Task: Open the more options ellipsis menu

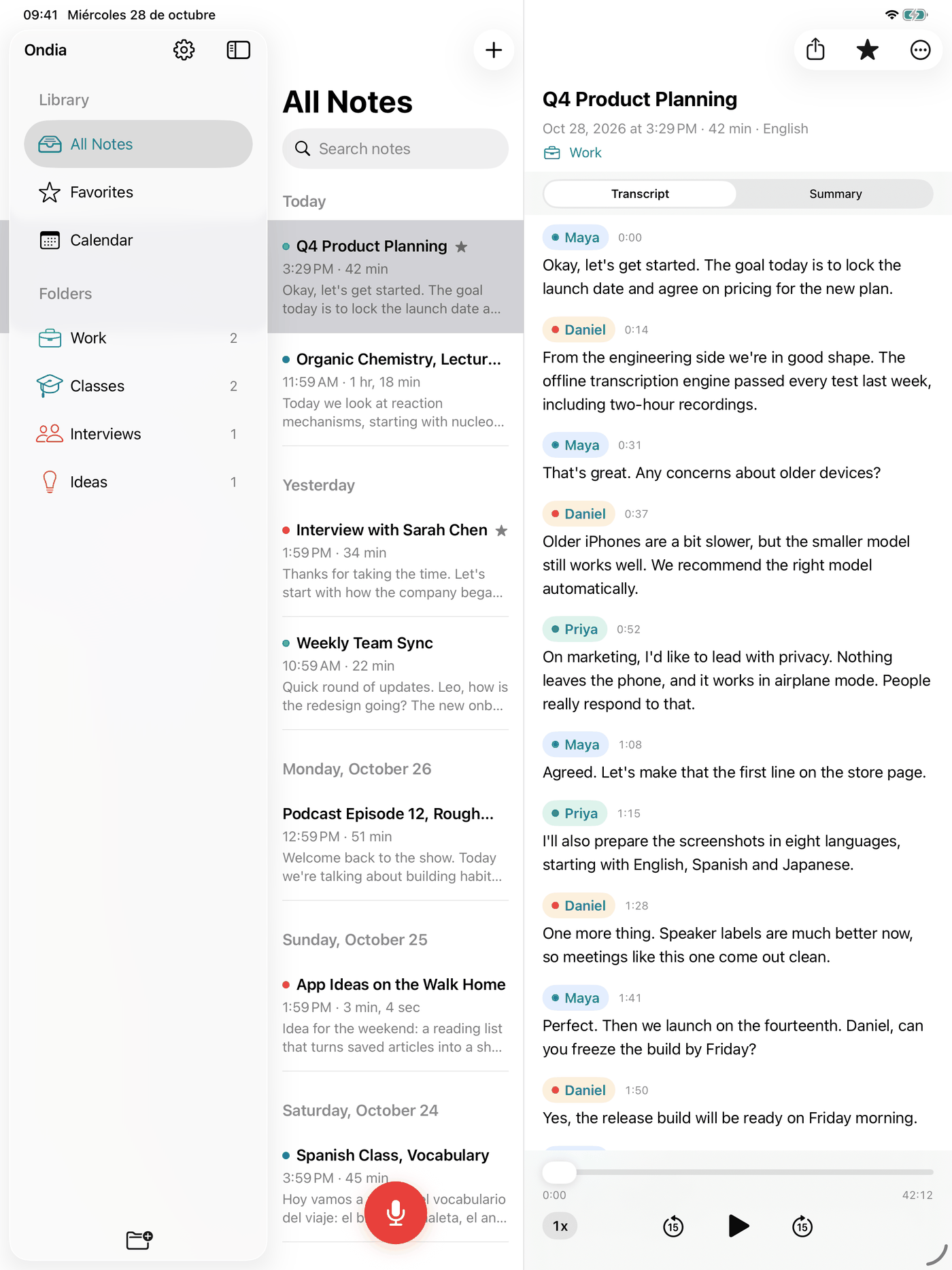Action: pyautogui.click(x=920, y=50)
